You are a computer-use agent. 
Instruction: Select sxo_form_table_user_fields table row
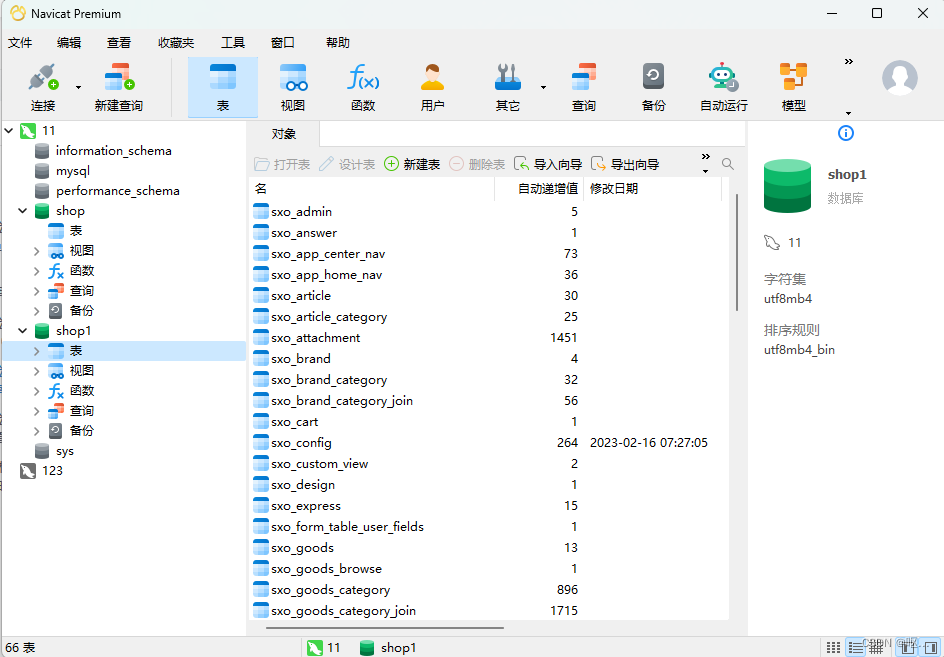coord(489,526)
